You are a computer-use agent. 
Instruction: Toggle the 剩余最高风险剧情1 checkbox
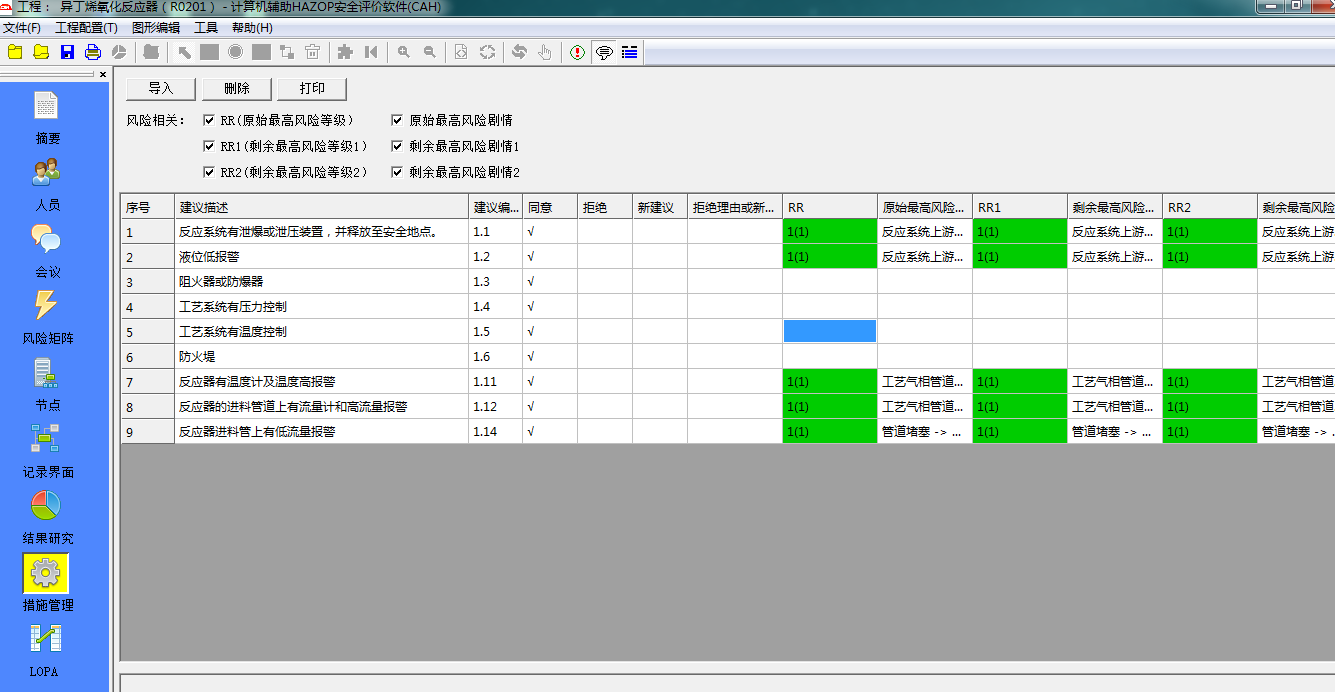tap(397, 146)
